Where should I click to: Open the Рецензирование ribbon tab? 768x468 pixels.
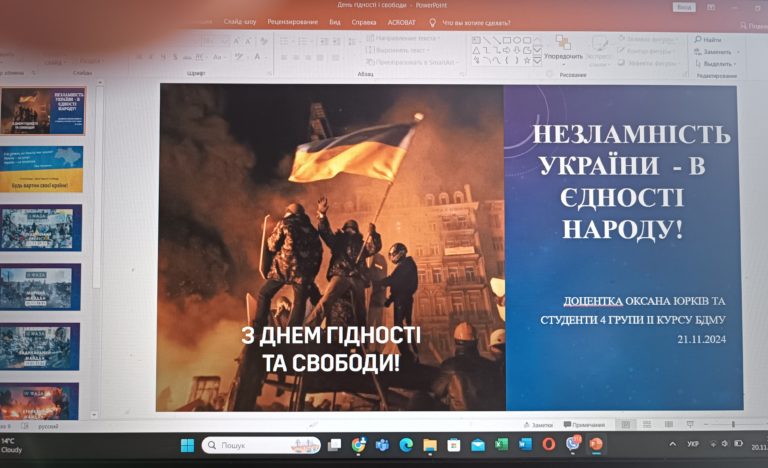pyautogui.click(x=293, y=22)
